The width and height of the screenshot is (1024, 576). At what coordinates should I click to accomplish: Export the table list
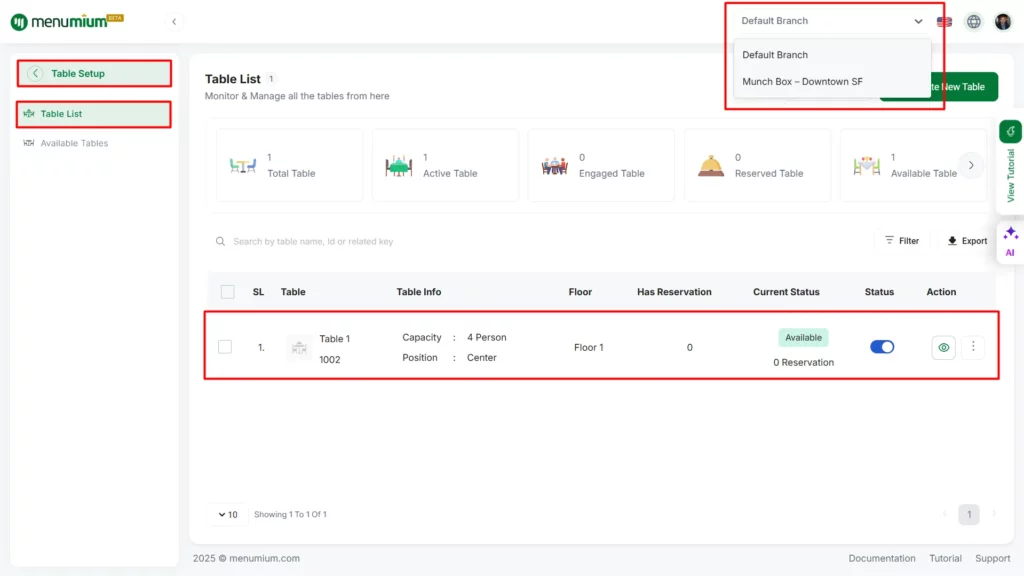point(967,241)
